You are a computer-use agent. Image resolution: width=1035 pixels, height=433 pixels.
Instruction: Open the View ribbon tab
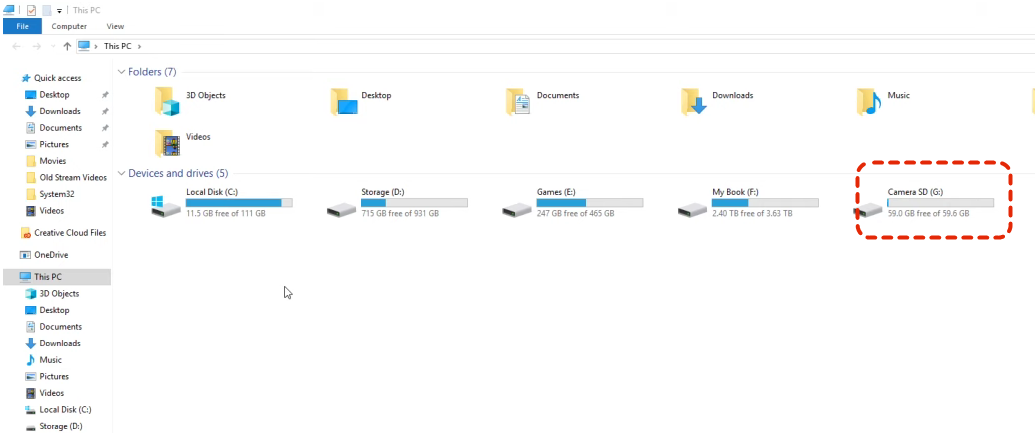[x=115, y=26]
